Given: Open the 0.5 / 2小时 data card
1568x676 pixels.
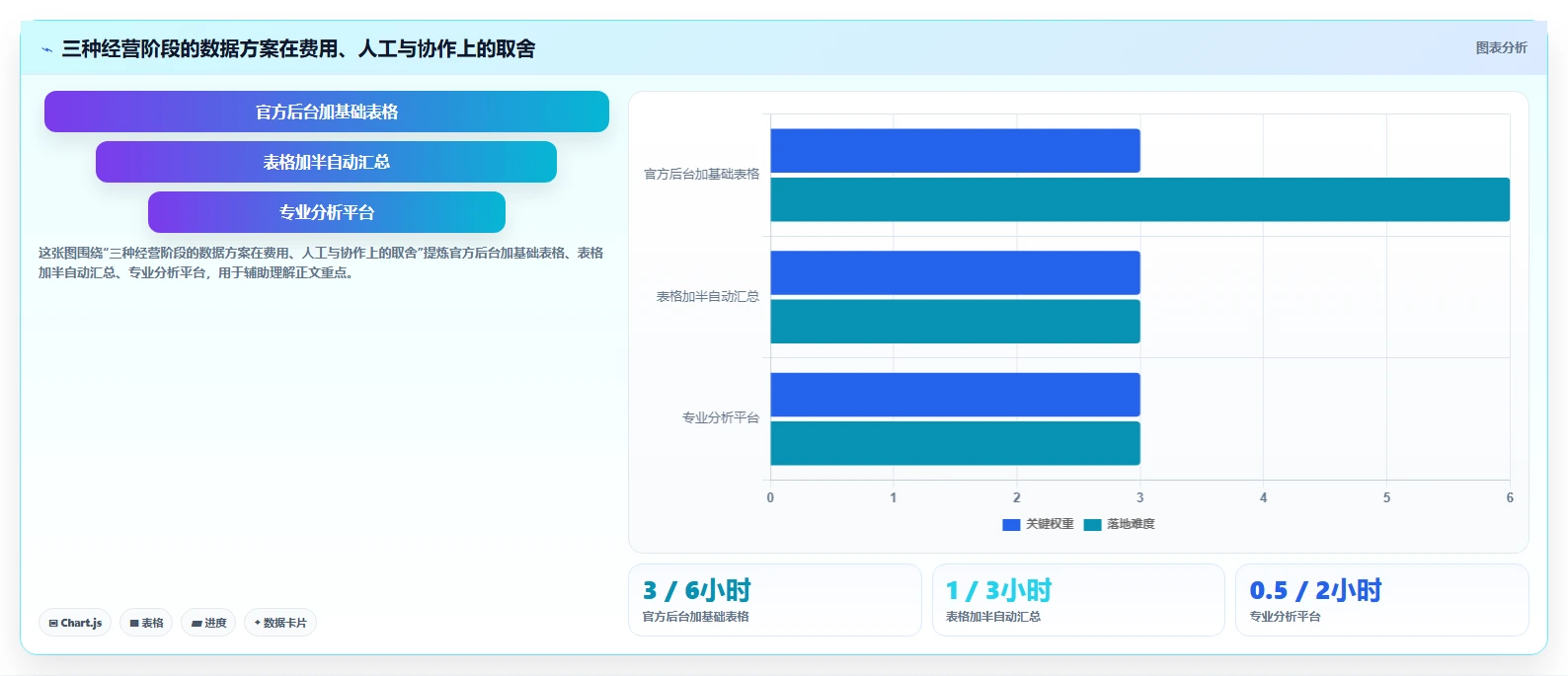Looking at the screenshot, I should [x=1382, y=600].
